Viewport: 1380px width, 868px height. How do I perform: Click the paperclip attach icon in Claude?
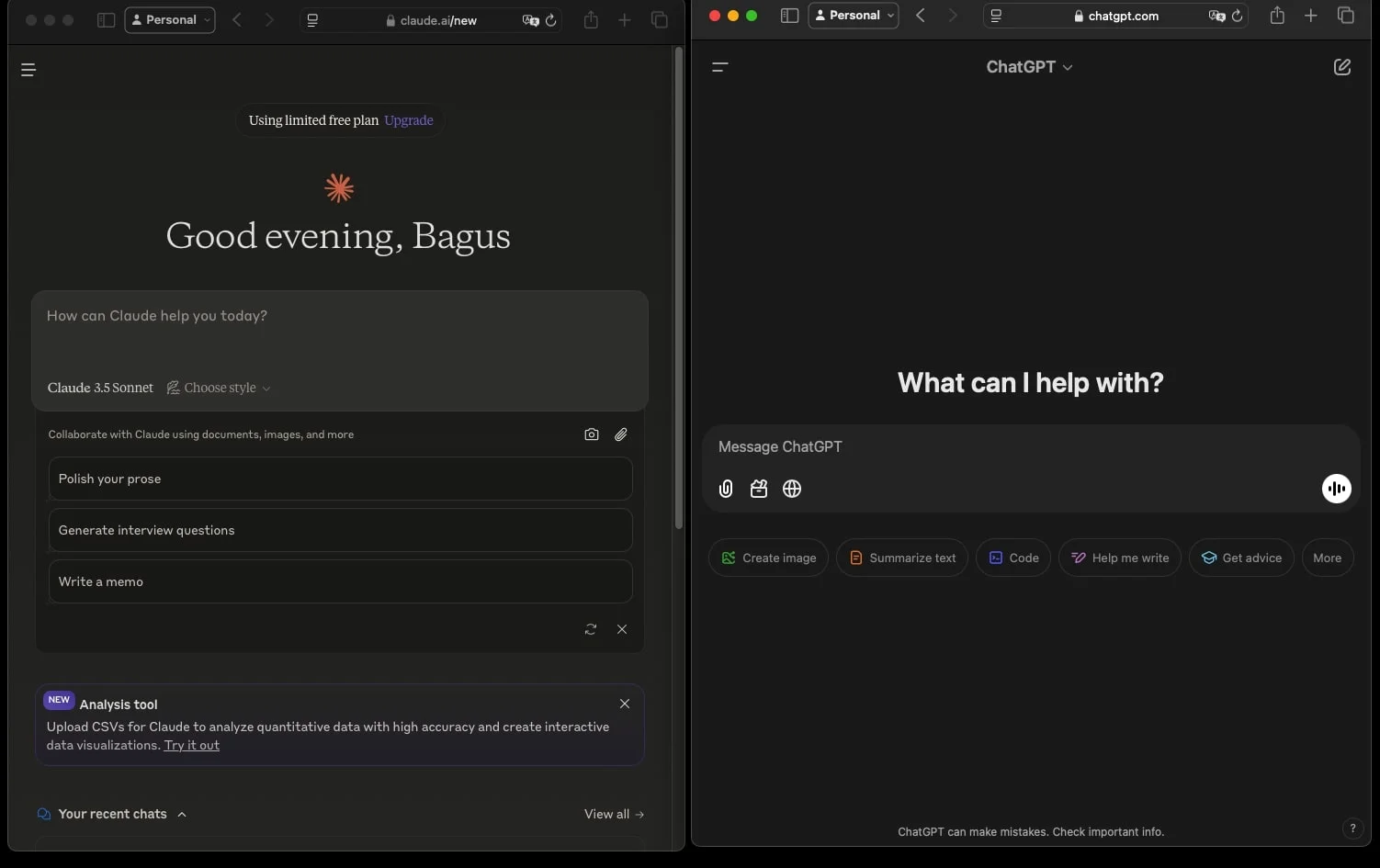click(621, 434)
